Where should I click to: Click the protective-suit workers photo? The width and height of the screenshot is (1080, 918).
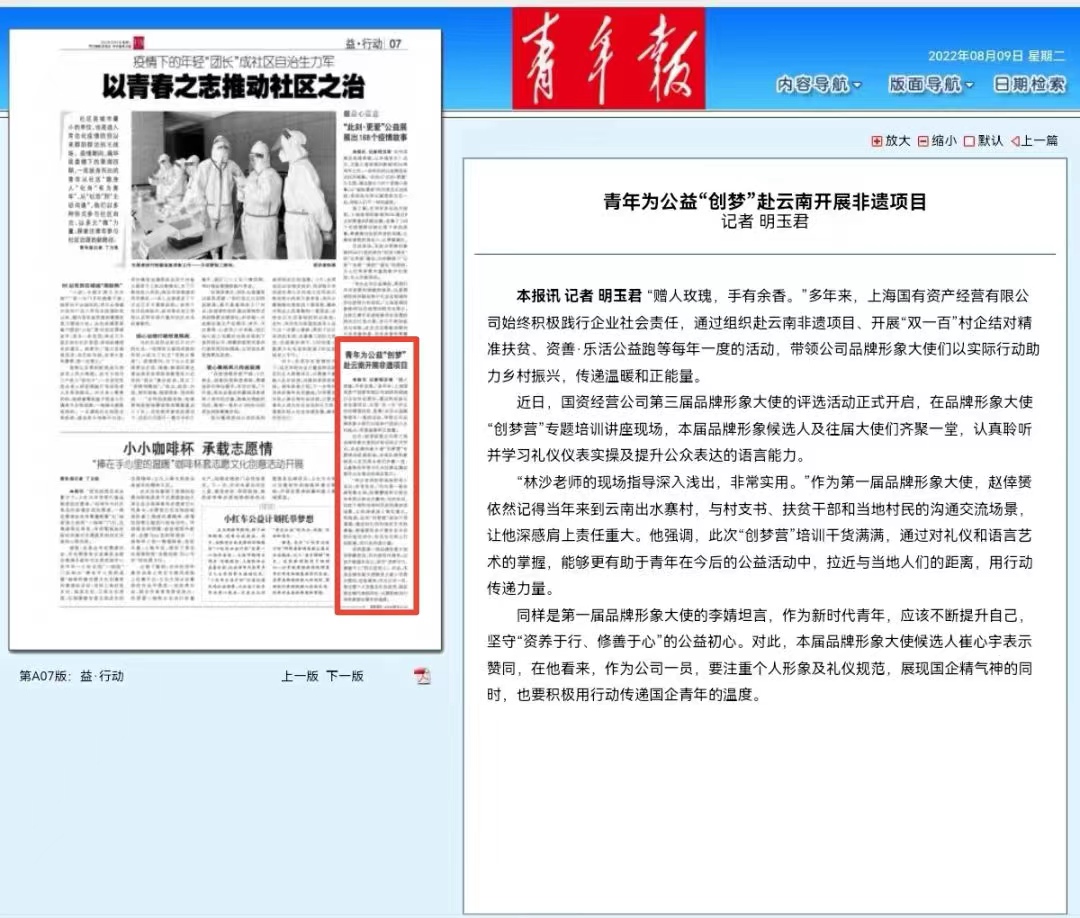[x=233, y=185]
